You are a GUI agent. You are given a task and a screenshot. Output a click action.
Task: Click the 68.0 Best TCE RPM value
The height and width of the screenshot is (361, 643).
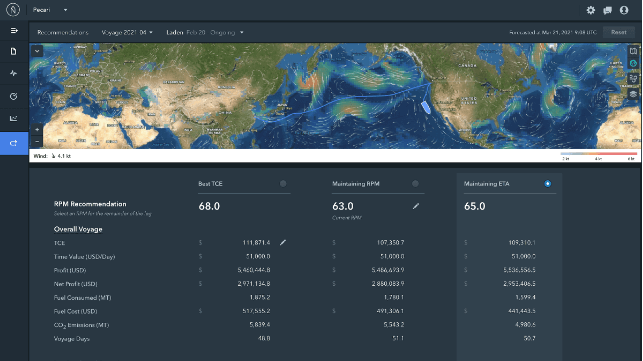tap(209, 206)
